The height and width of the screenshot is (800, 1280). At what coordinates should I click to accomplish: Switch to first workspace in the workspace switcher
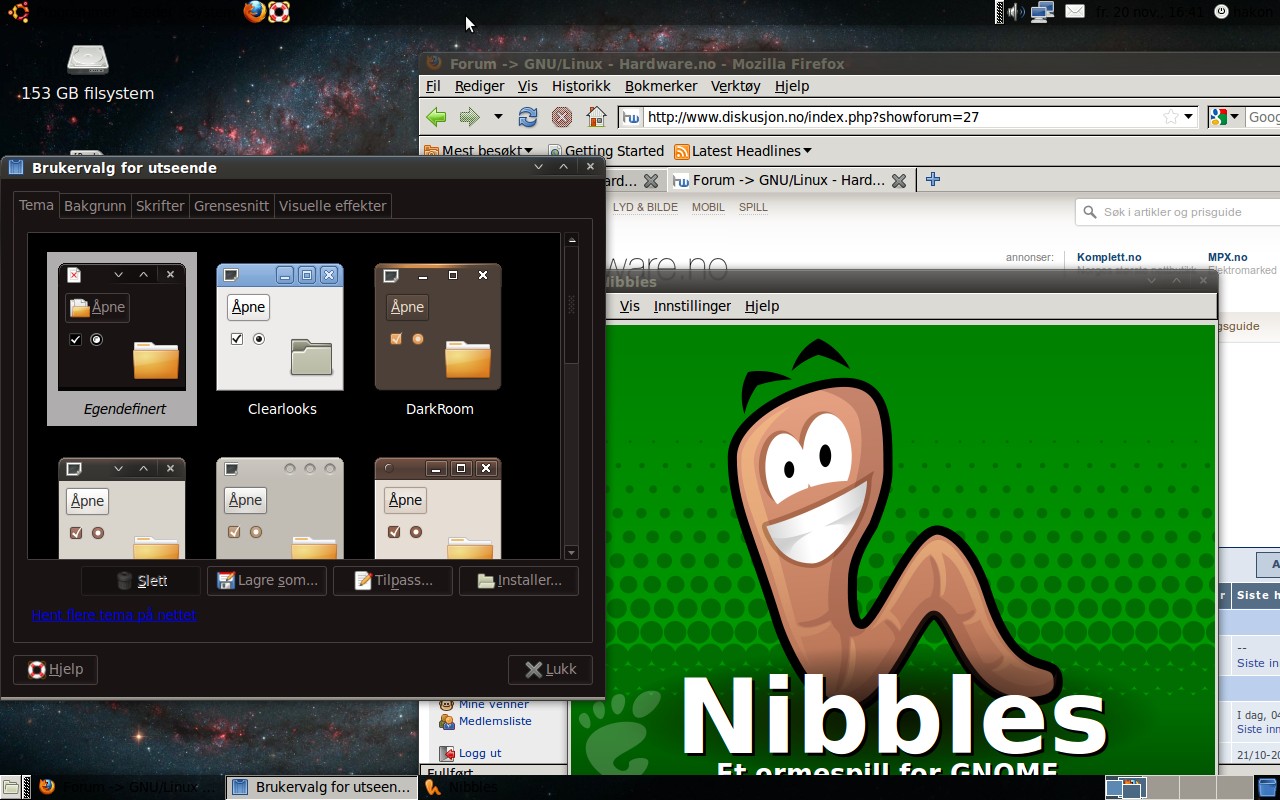(x=1125, y=787)
